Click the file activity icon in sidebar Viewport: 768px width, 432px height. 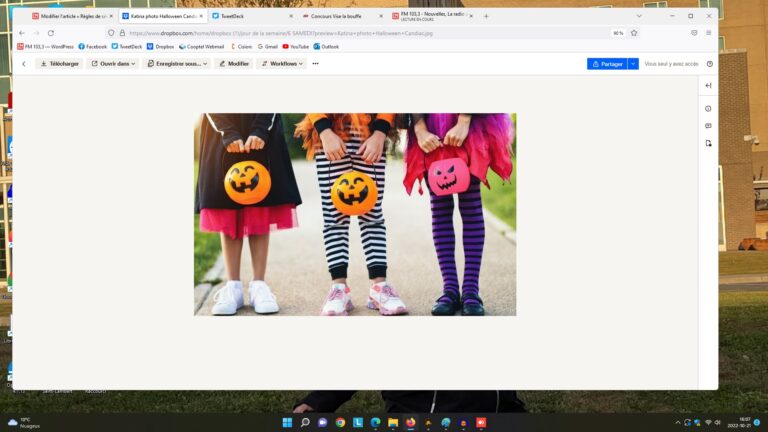[708, 143]
